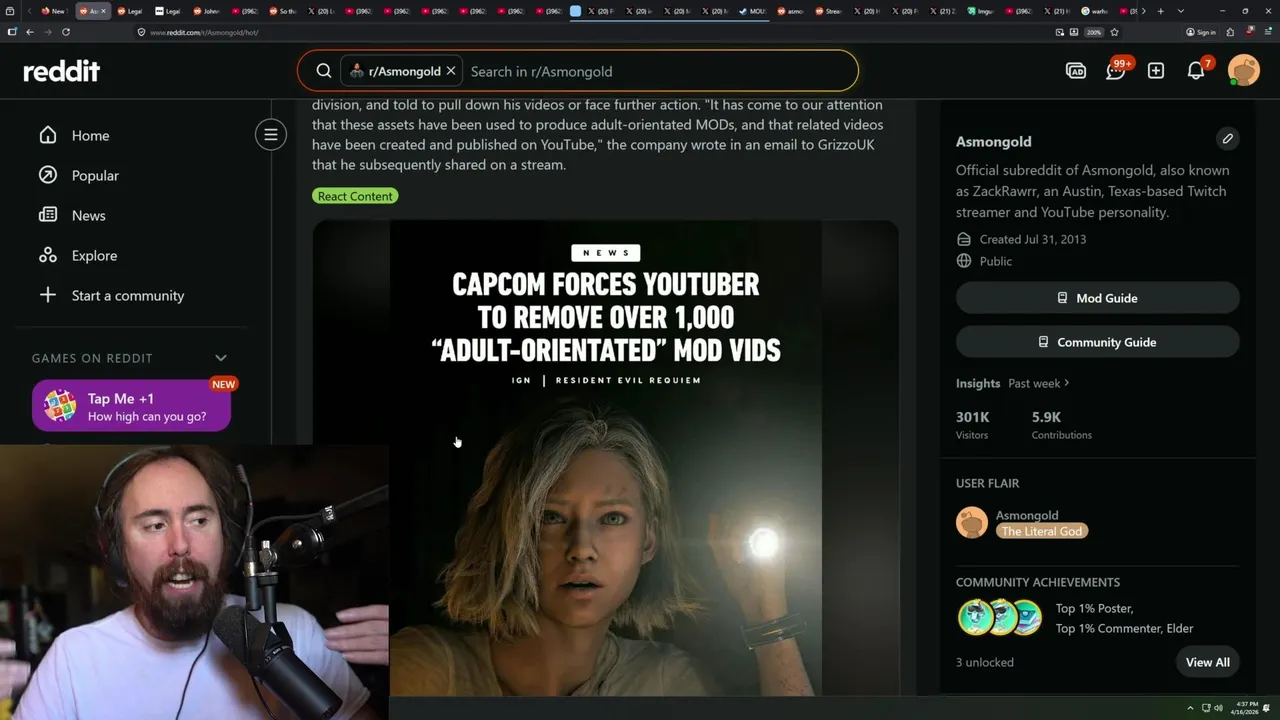Click the 301K Visitors stat
The width and height of the screenshot is (1280, 720).
click(x=972, y=425)
